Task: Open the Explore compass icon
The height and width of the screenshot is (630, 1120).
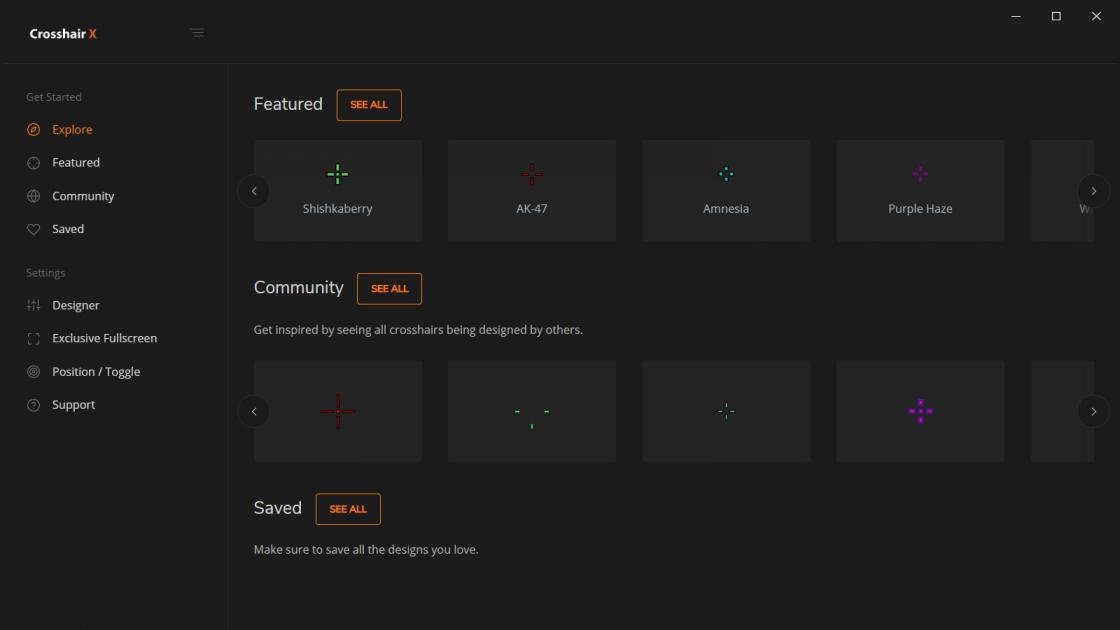Action: pos(34,129)
